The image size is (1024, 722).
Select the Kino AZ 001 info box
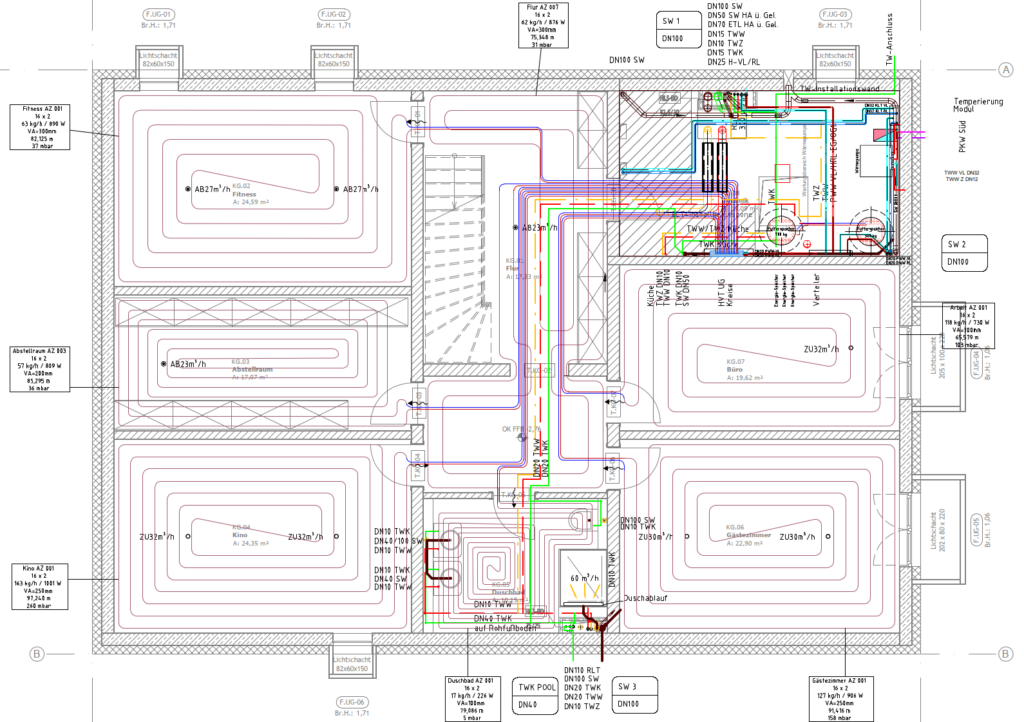[x=40, y=587]
